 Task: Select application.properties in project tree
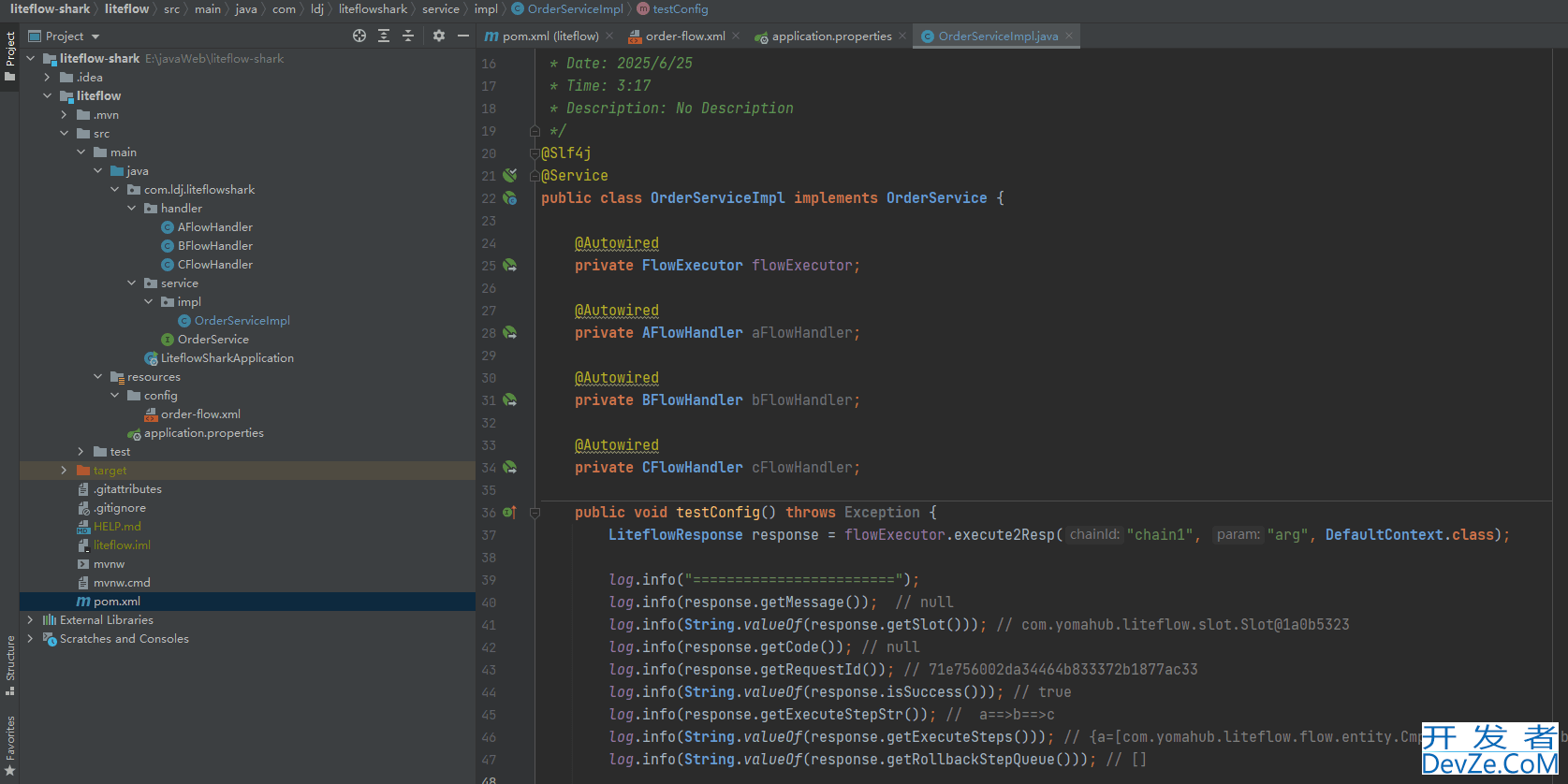[203, 432]
